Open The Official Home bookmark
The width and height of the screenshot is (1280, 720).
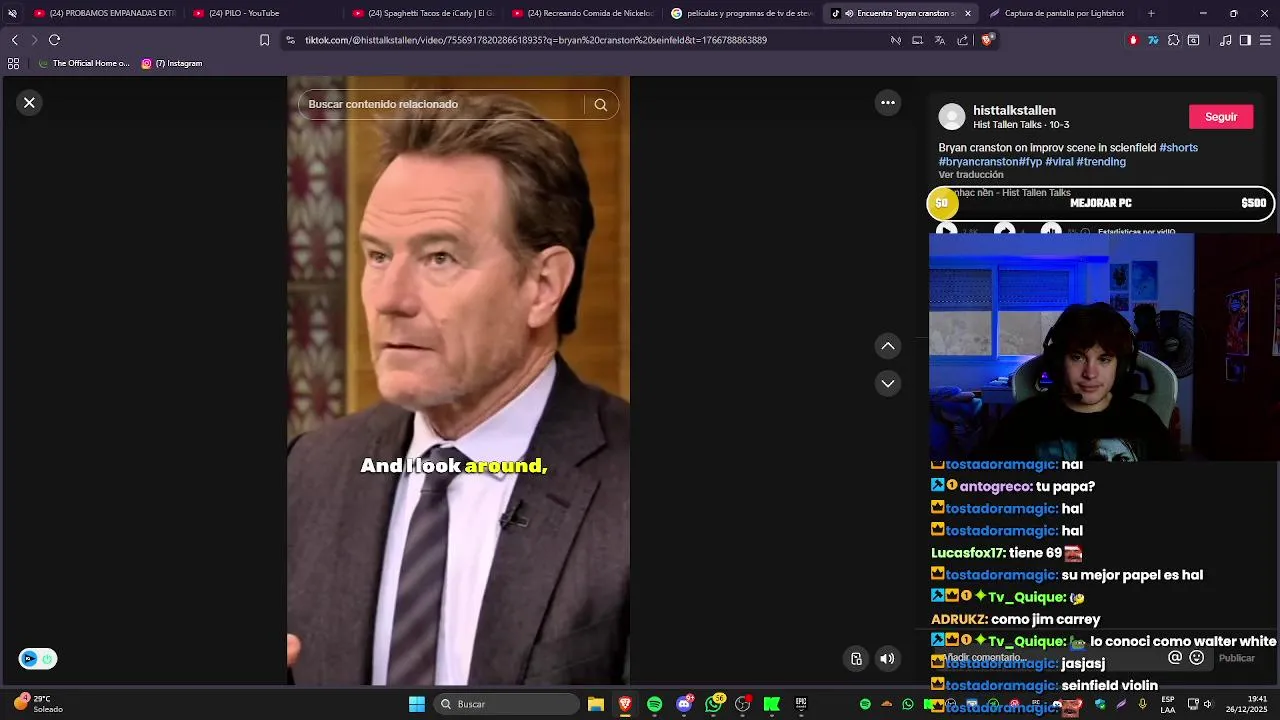(x=83, y=63)
